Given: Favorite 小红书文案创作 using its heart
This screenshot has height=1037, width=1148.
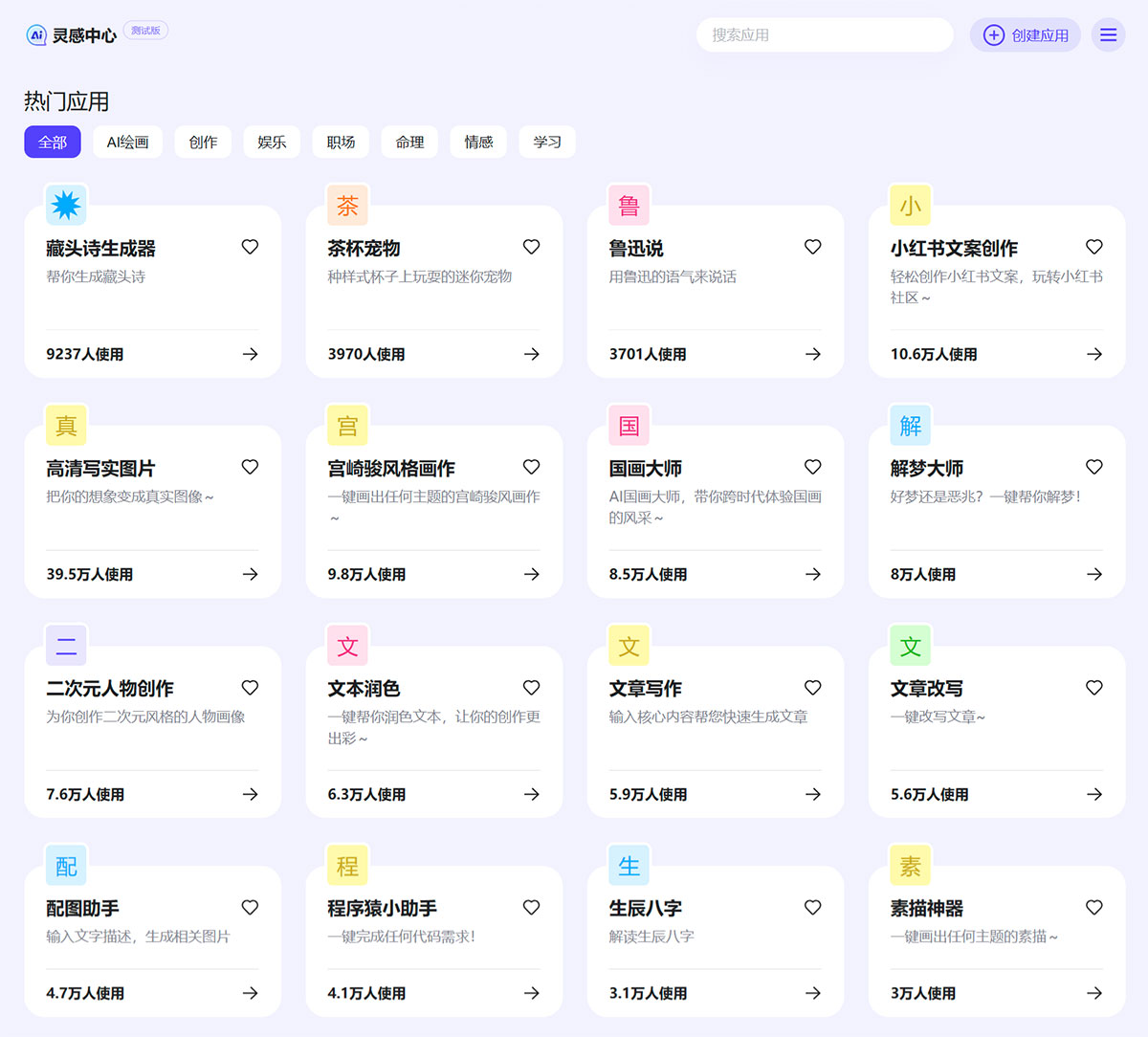Looking at the screenshot, I should pos(1093,246).
